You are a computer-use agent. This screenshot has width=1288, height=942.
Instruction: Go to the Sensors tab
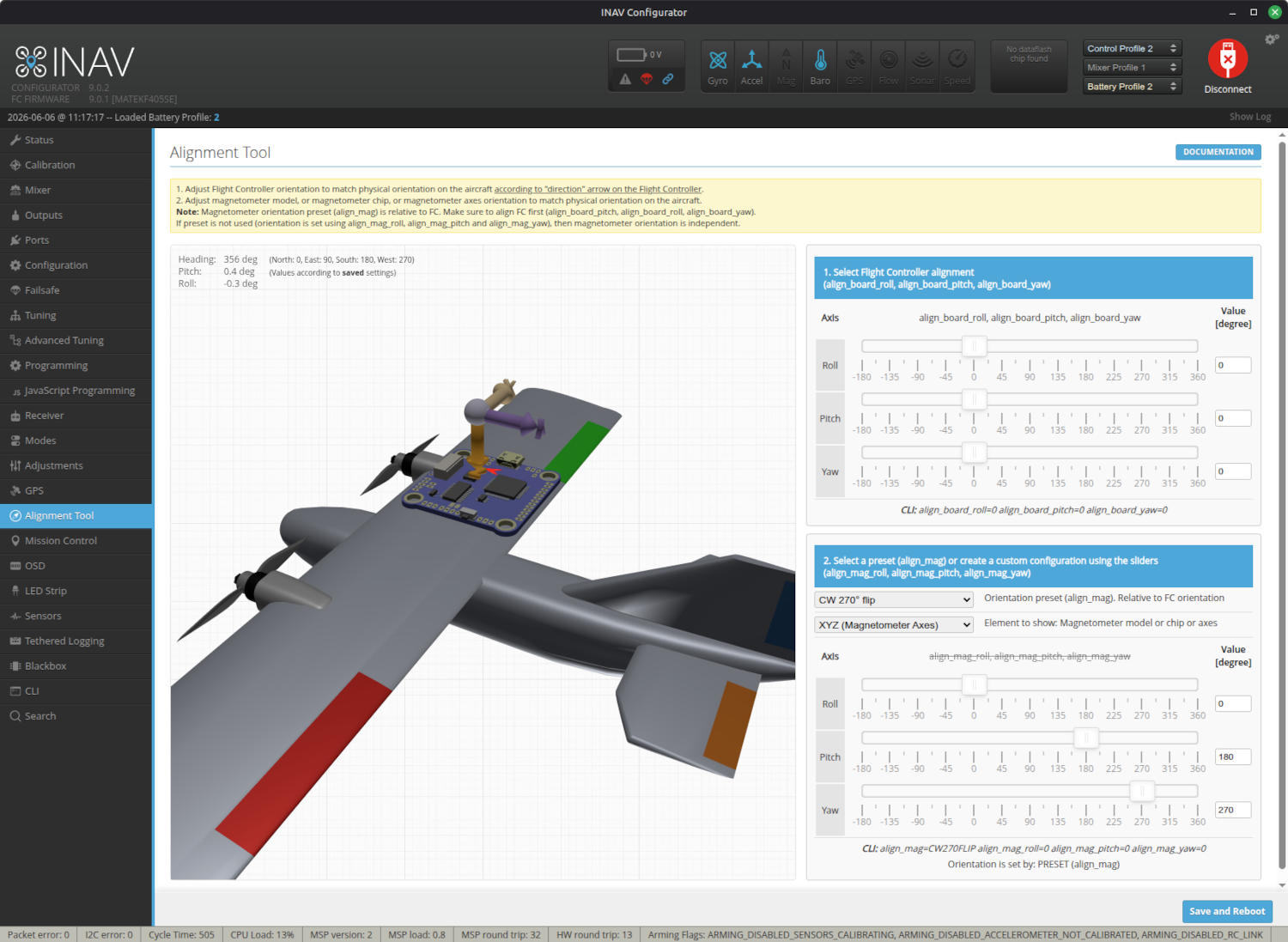point(76,616)
